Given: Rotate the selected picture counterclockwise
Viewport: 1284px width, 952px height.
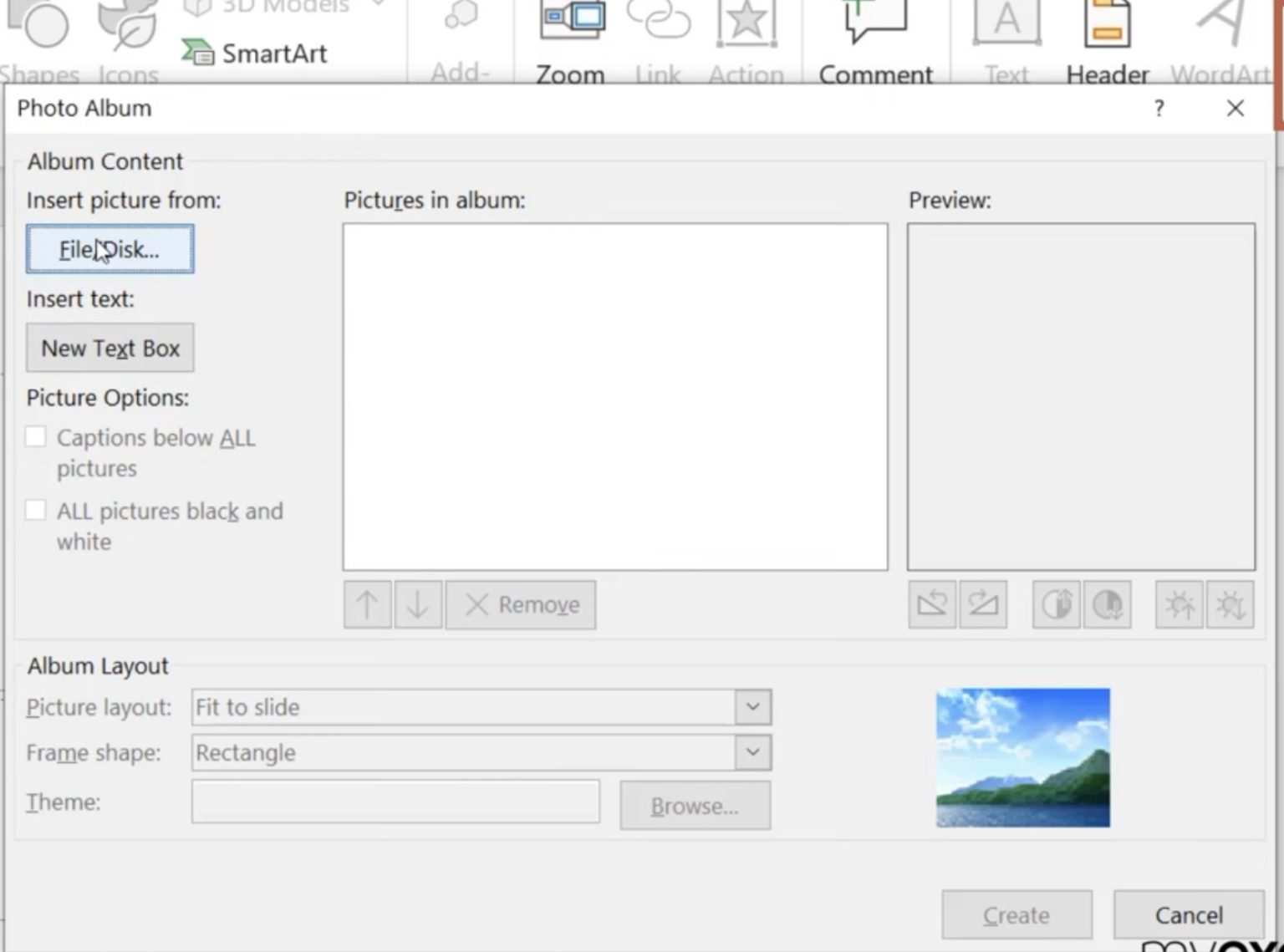Looking at the screenshot, I should pos(931,604).
